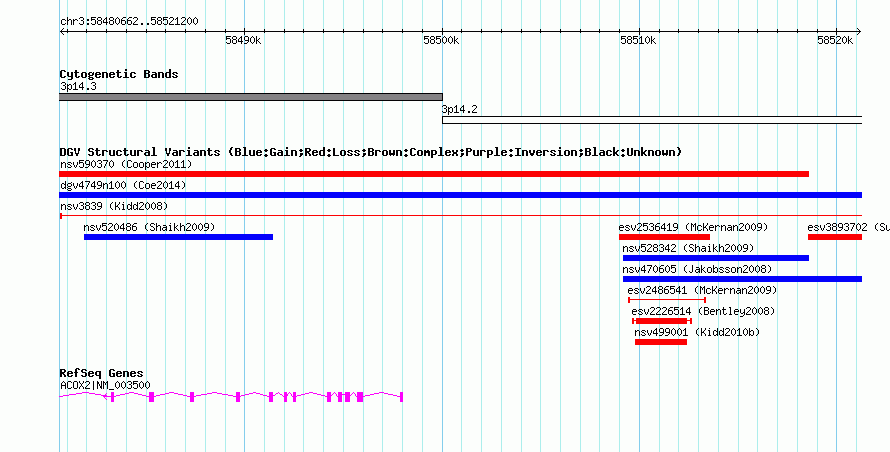Viewport: 890px width, 452px height.
Task: Click the white 3p14.2 cytoband bar
Action: click(652, 120)
